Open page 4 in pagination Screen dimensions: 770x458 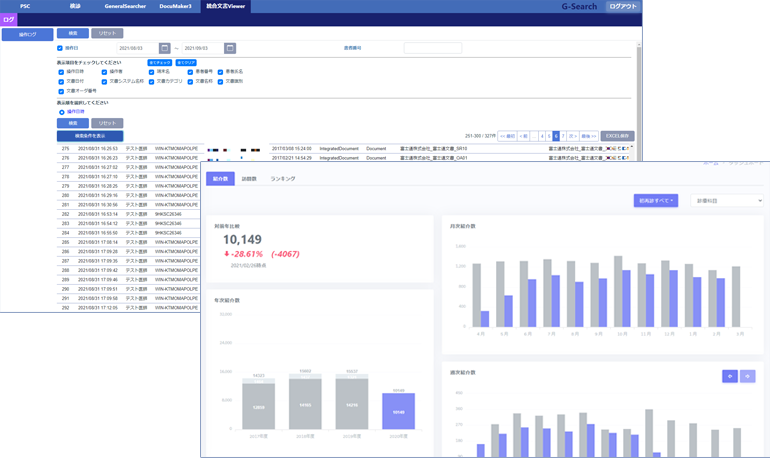542,136
